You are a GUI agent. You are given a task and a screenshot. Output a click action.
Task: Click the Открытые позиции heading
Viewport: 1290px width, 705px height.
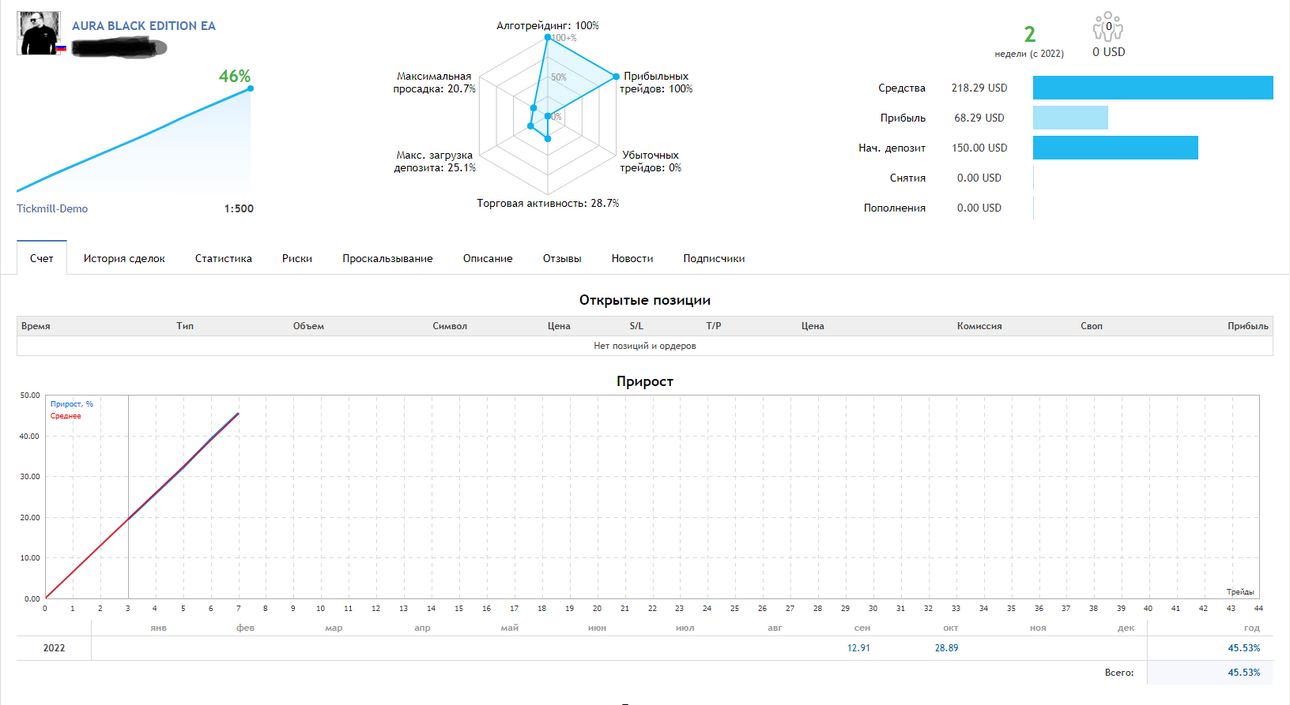click(x=645, y=300)
